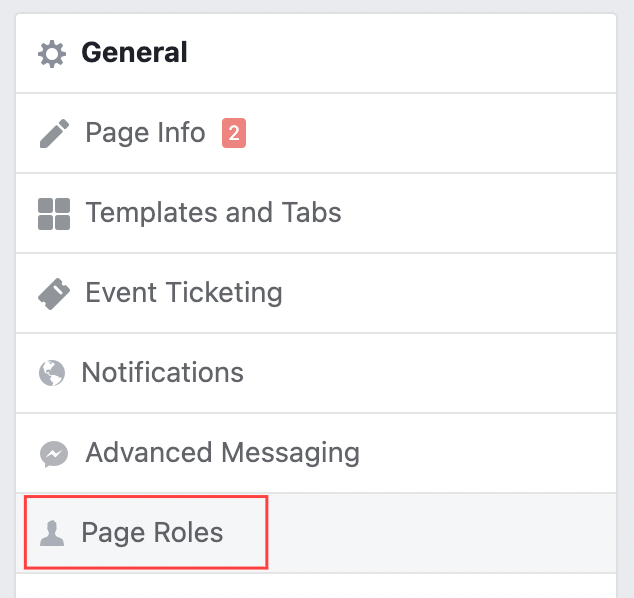Select the Advanced Messaging text label

click(222, 453)
